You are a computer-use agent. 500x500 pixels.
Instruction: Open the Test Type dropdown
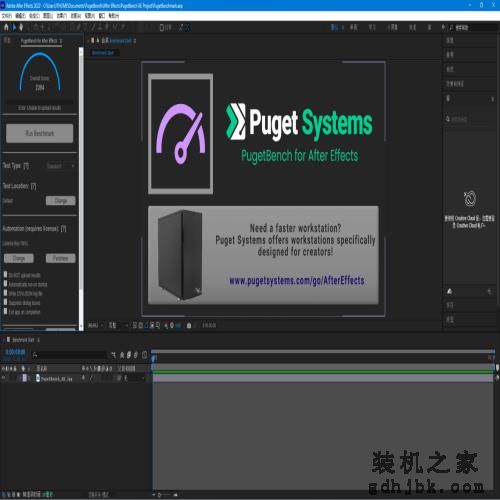point(60,166)
